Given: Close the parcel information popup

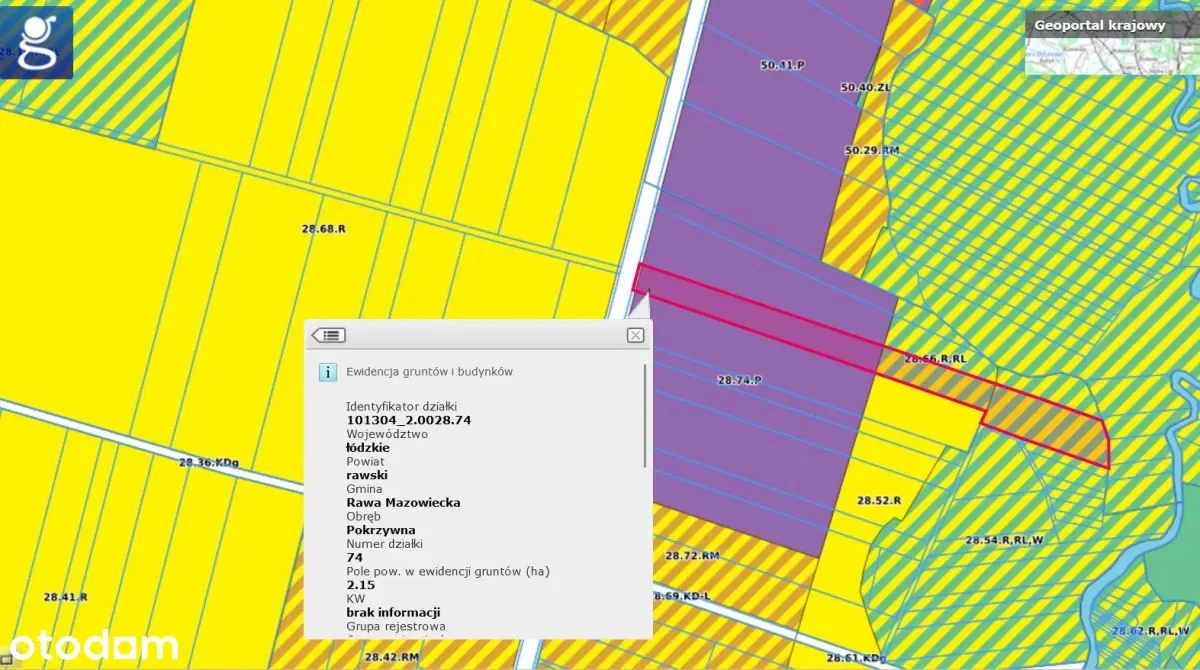Looking at the screenshot, I should coord(635,335).
